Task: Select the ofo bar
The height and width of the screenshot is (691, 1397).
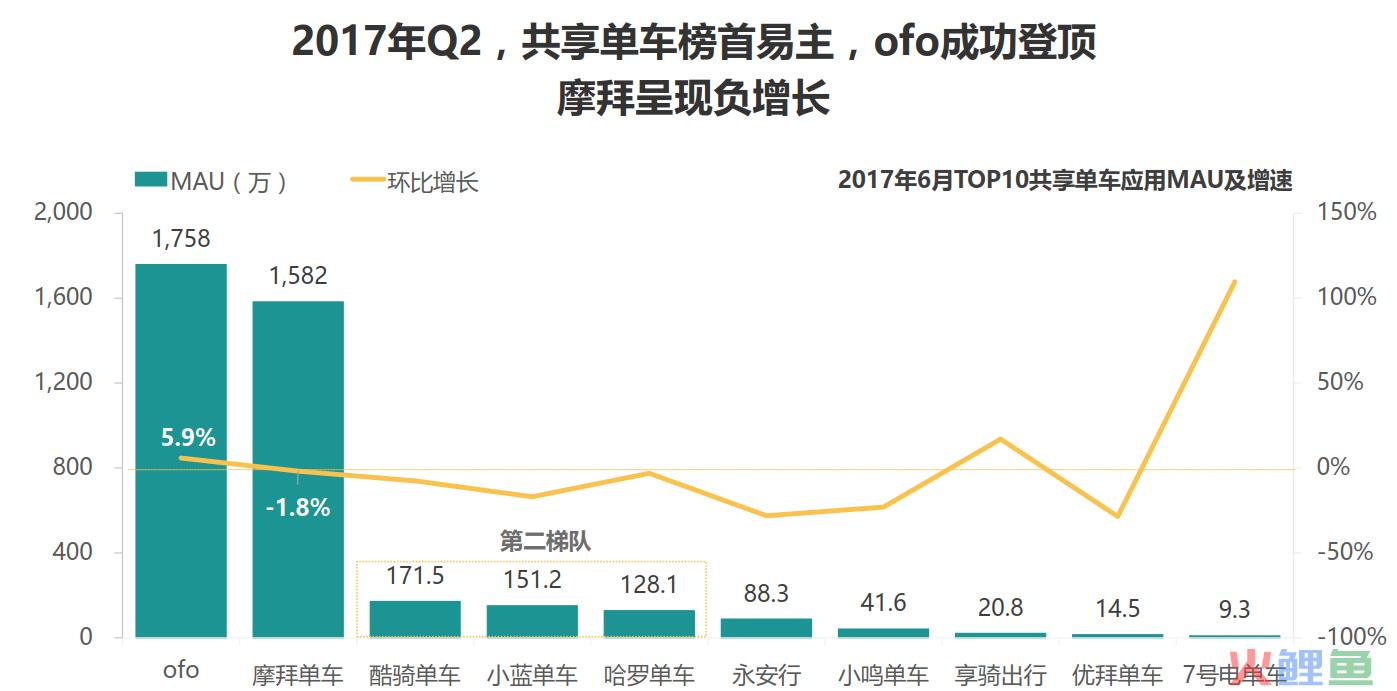Action: [181, 450]
